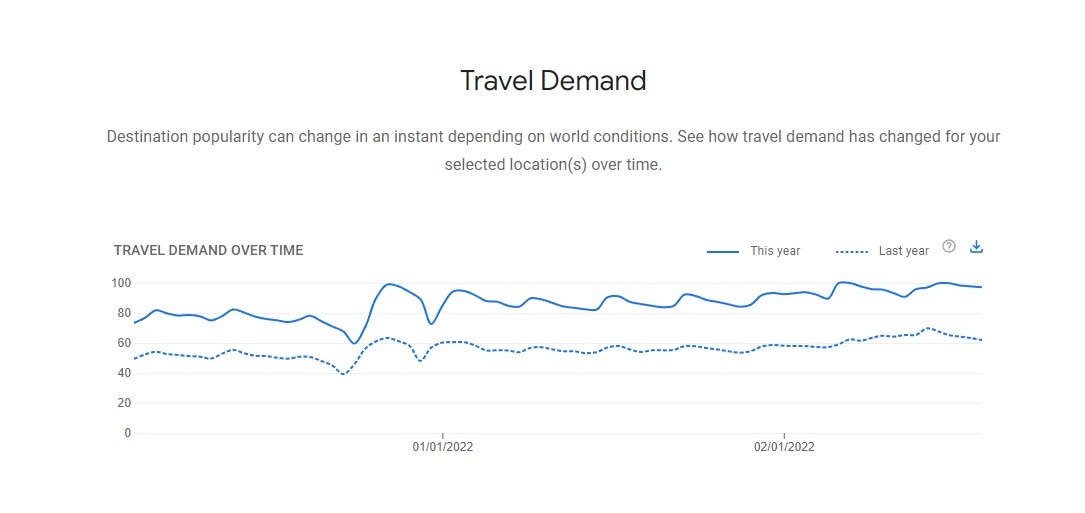Click the "selected location(s) over time" text line
This screenshot has width=1085, height=513.
(553, 165)
